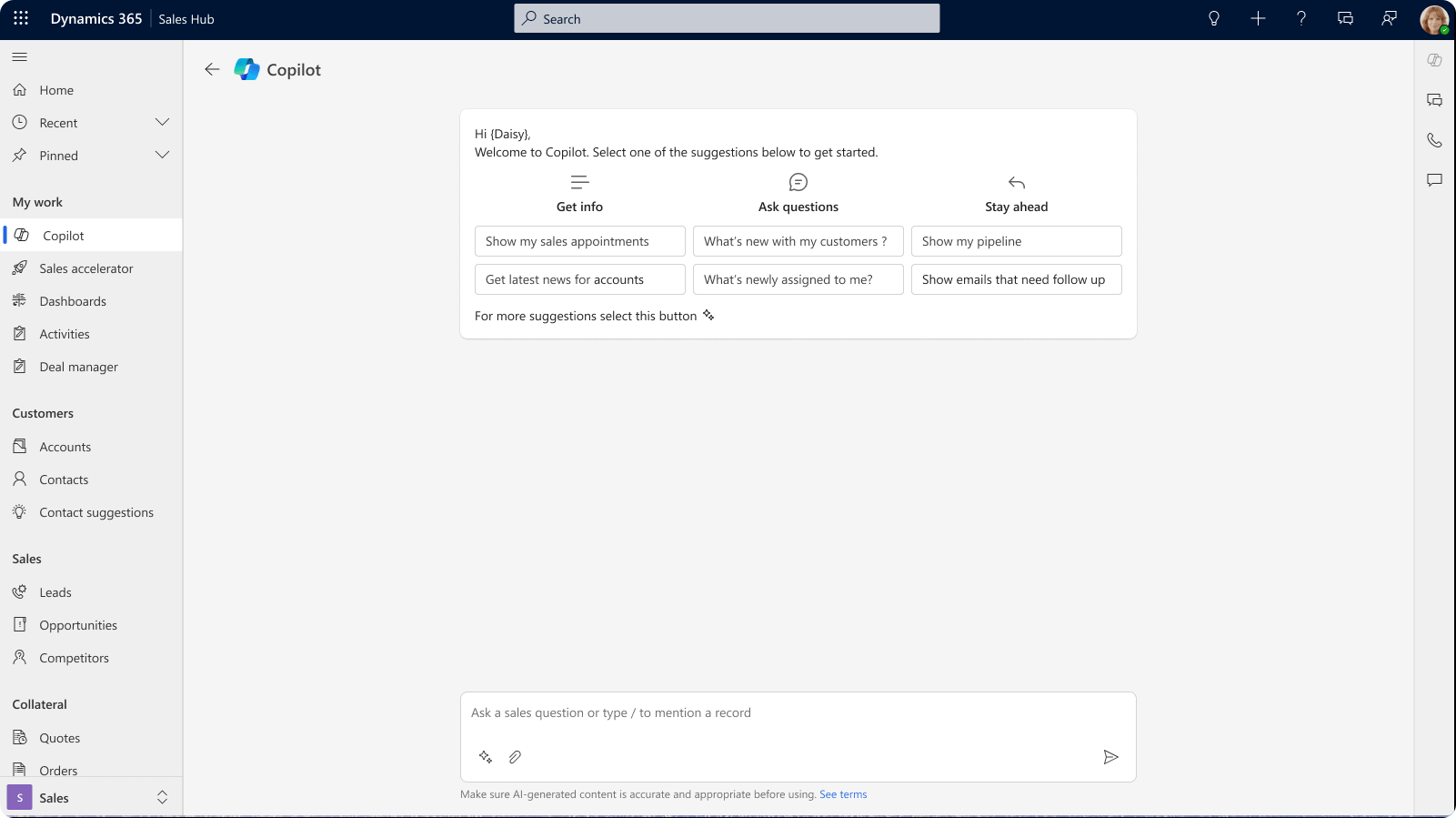Expand the Pinned section chevron
The height and width of the screenshot is (818, 1456).
coord(162,156)
